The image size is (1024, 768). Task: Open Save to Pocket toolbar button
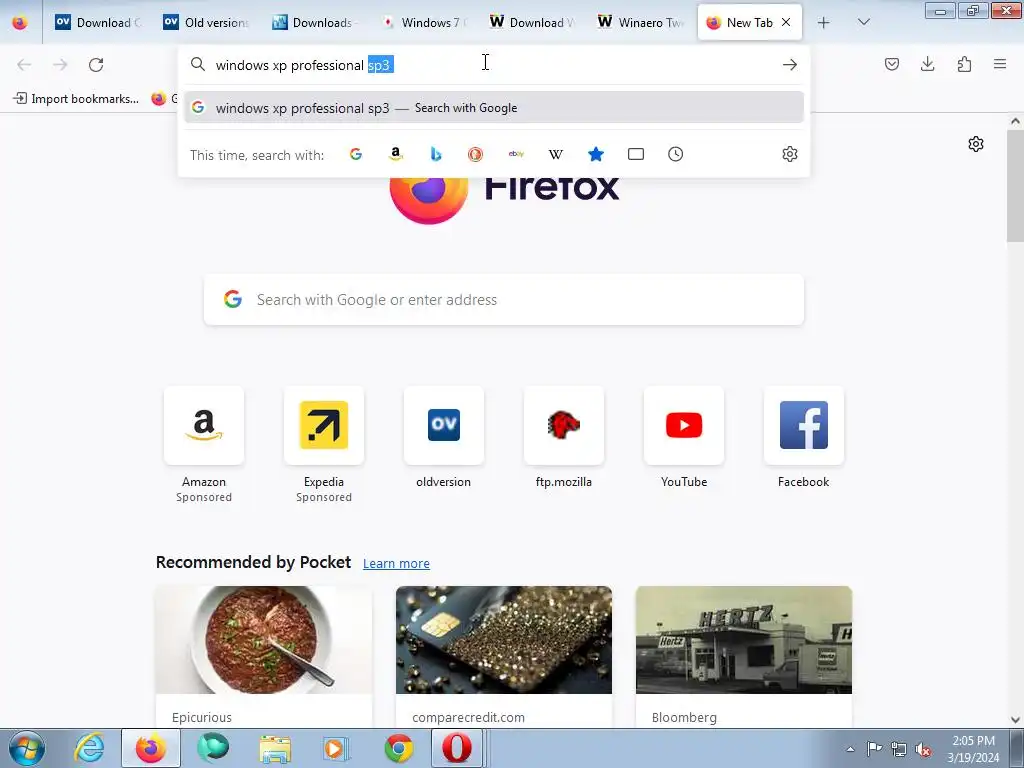click(x=892, y=64)
